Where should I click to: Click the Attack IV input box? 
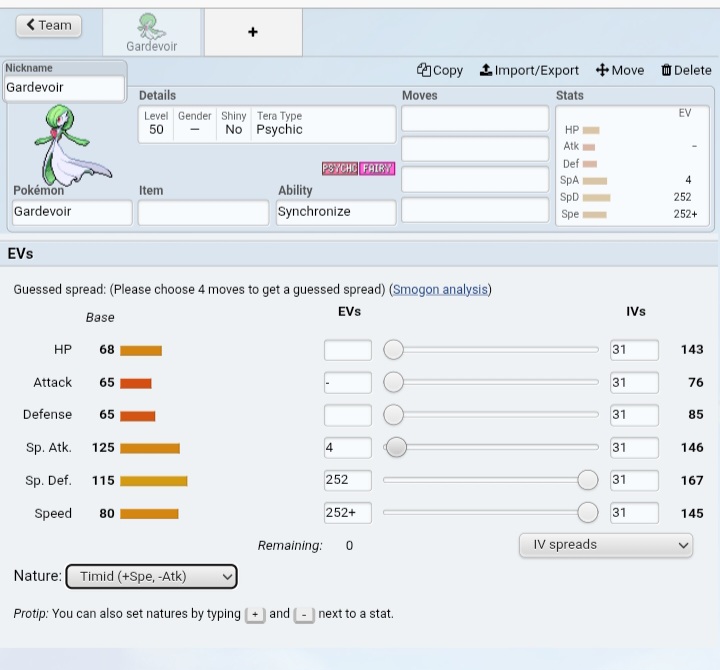(634, 383)
